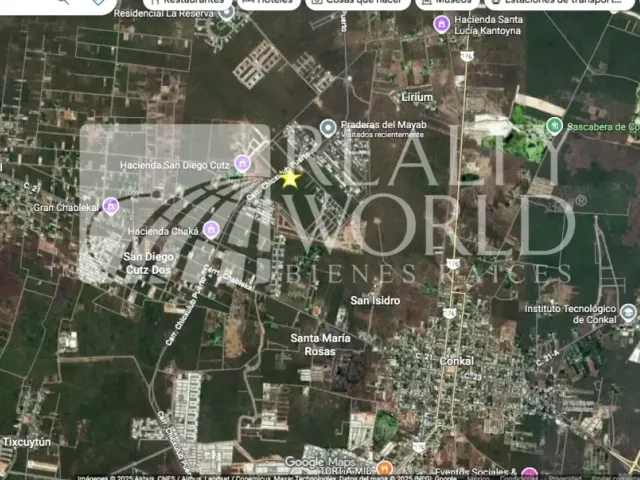Open the orange TORTIA MID restaurant pin
The image size is (640, 480).
pyautogui.click(x=385, y=469)
